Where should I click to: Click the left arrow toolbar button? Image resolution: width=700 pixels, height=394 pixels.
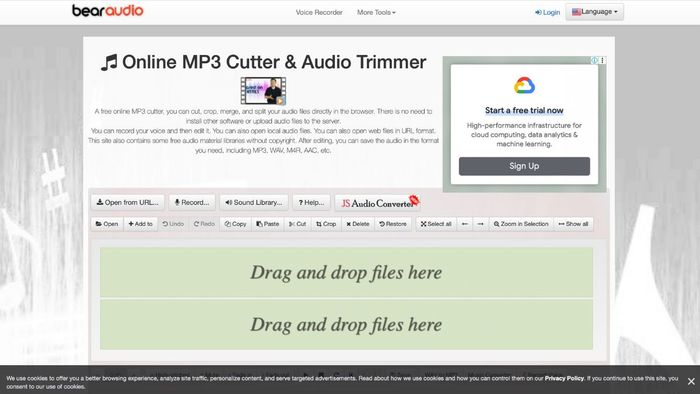pyautogui.click(x=465, y=224)
